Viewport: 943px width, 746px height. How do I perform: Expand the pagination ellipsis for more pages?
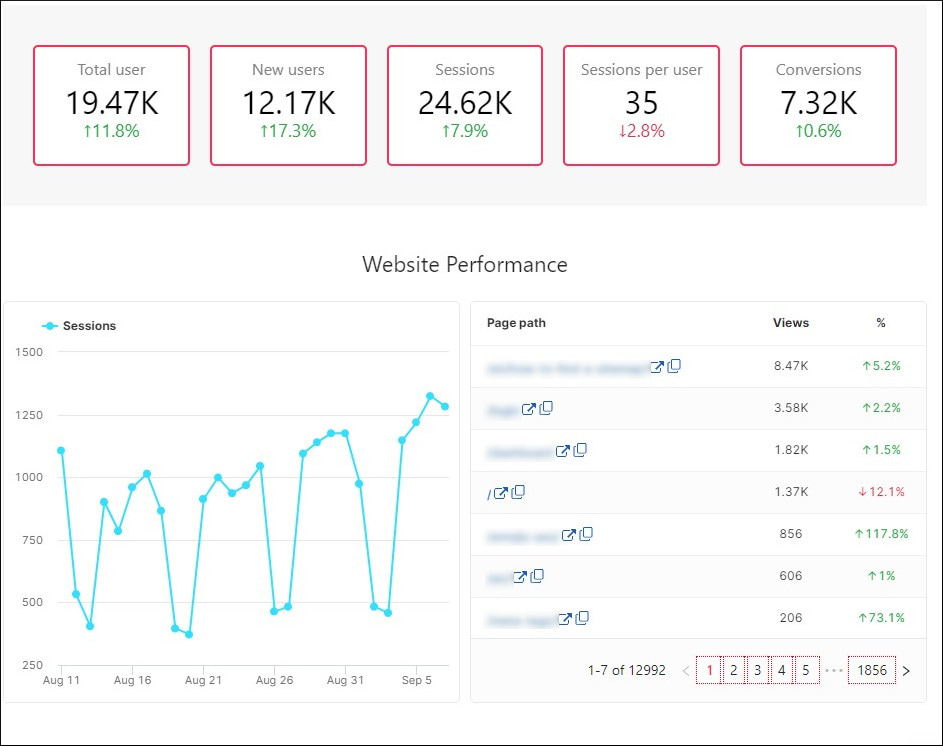click(x=833, y=671)
